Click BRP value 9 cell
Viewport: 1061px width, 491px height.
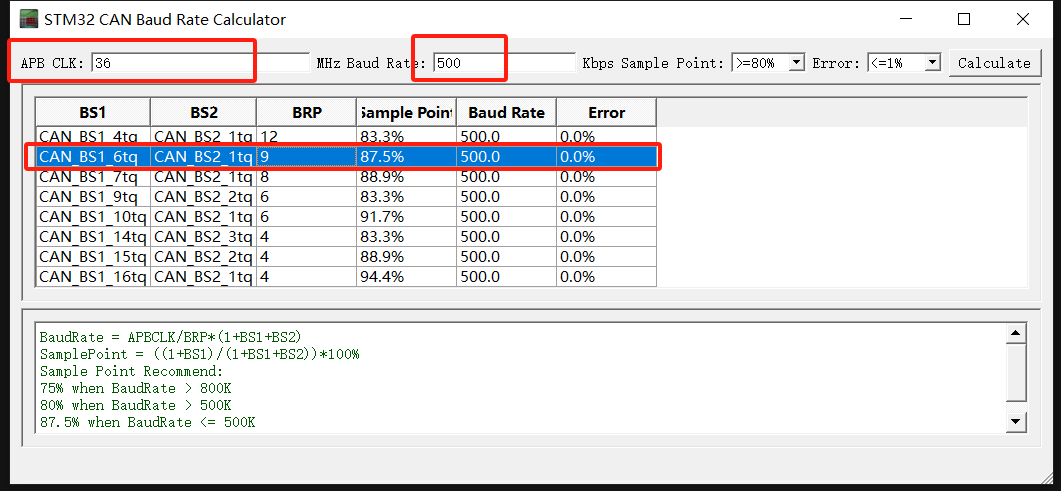(307, 157)
